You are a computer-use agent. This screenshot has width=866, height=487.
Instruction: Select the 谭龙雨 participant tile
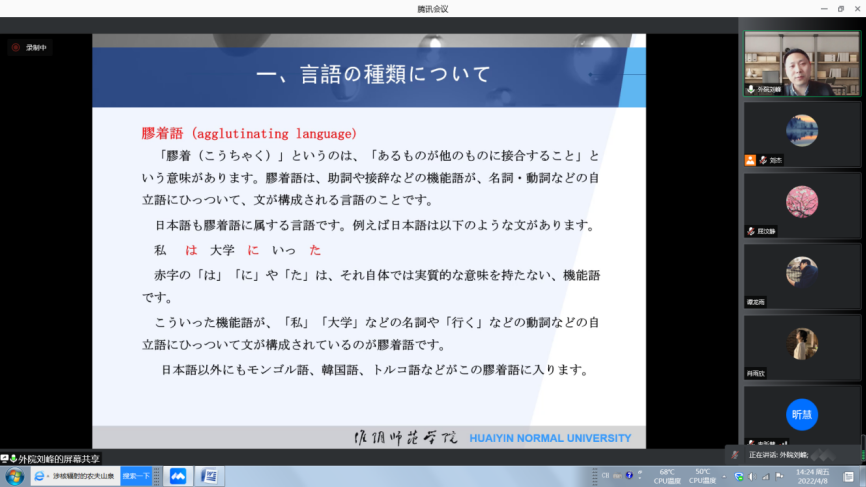(x=801, y=274)
